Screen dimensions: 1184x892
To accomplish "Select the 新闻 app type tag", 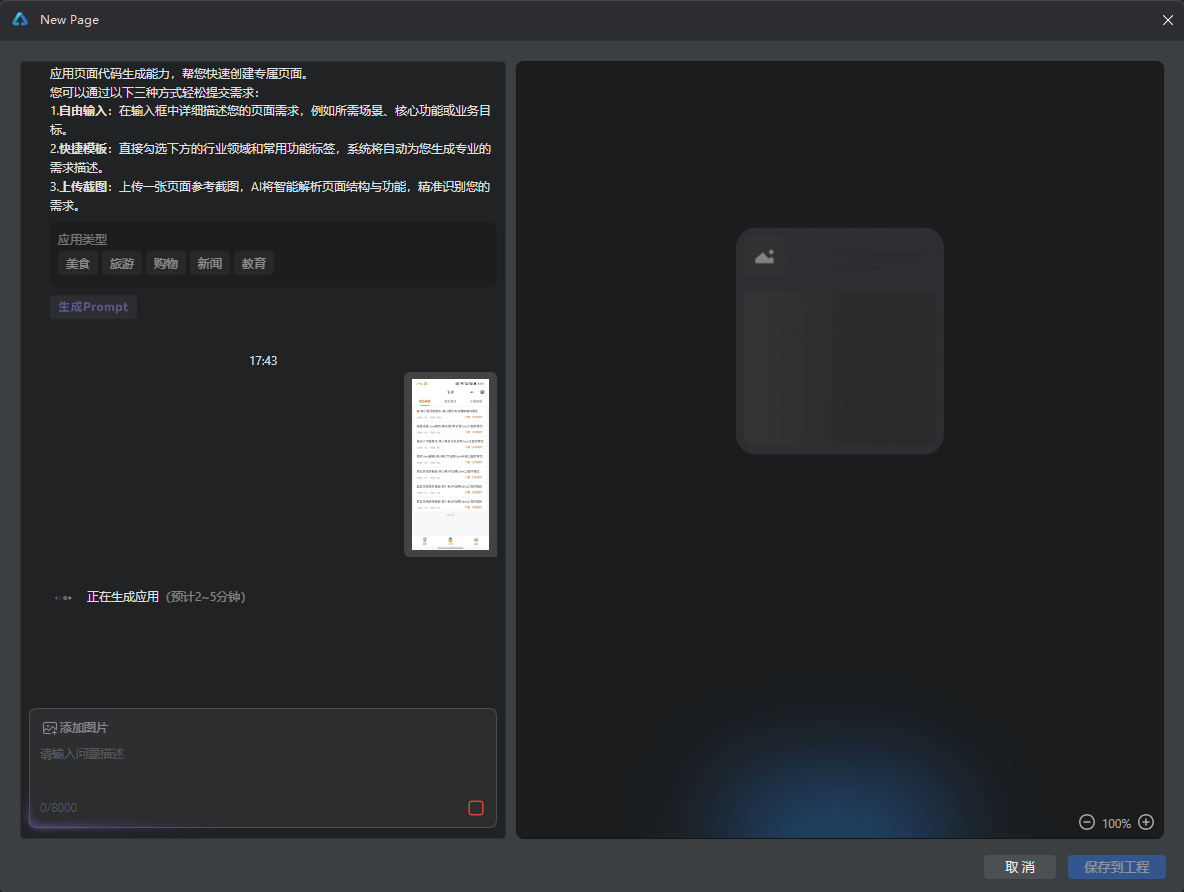I will (209, 264).
